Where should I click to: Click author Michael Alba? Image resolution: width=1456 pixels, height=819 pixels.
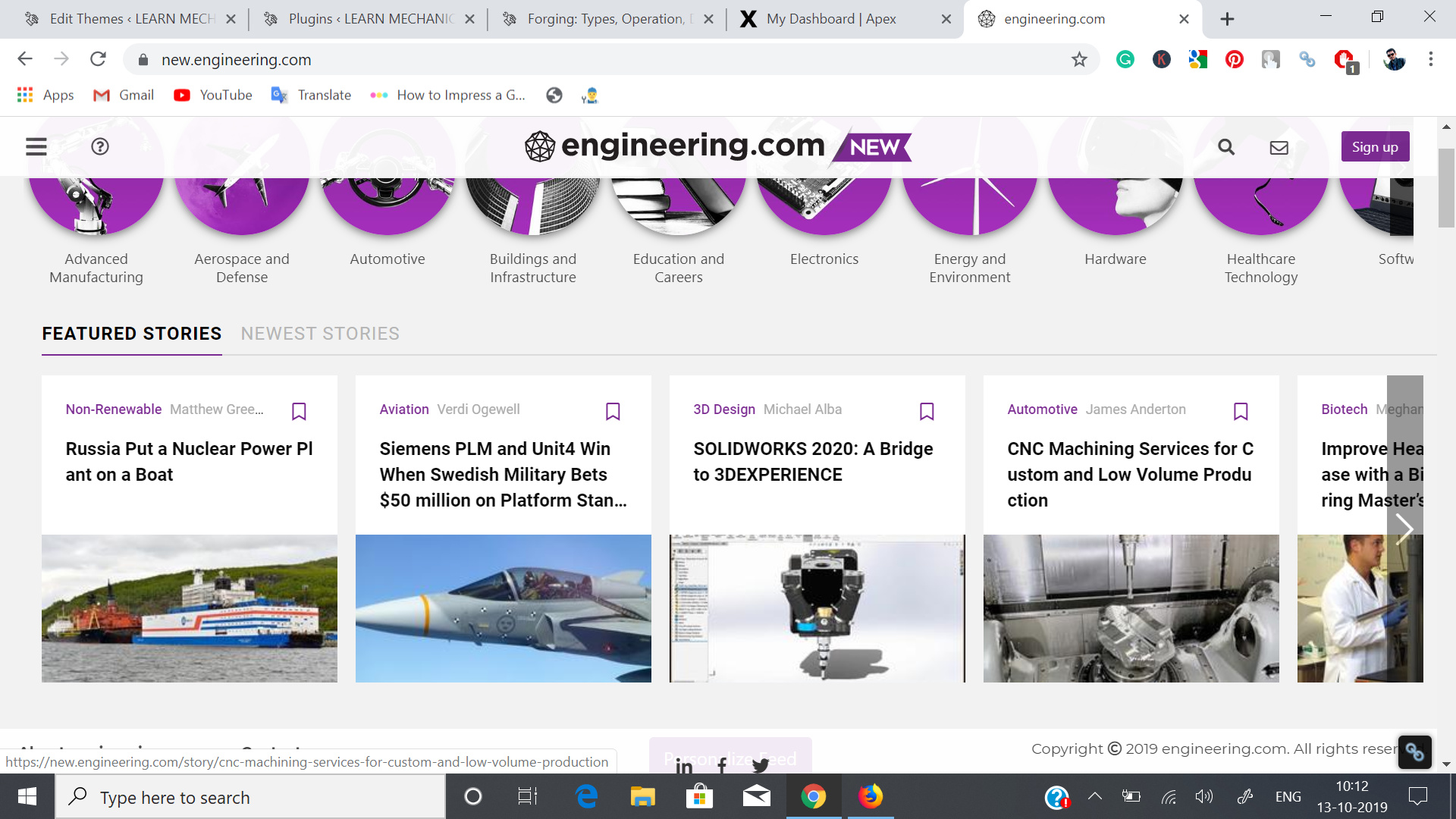(x=802, y=409)
